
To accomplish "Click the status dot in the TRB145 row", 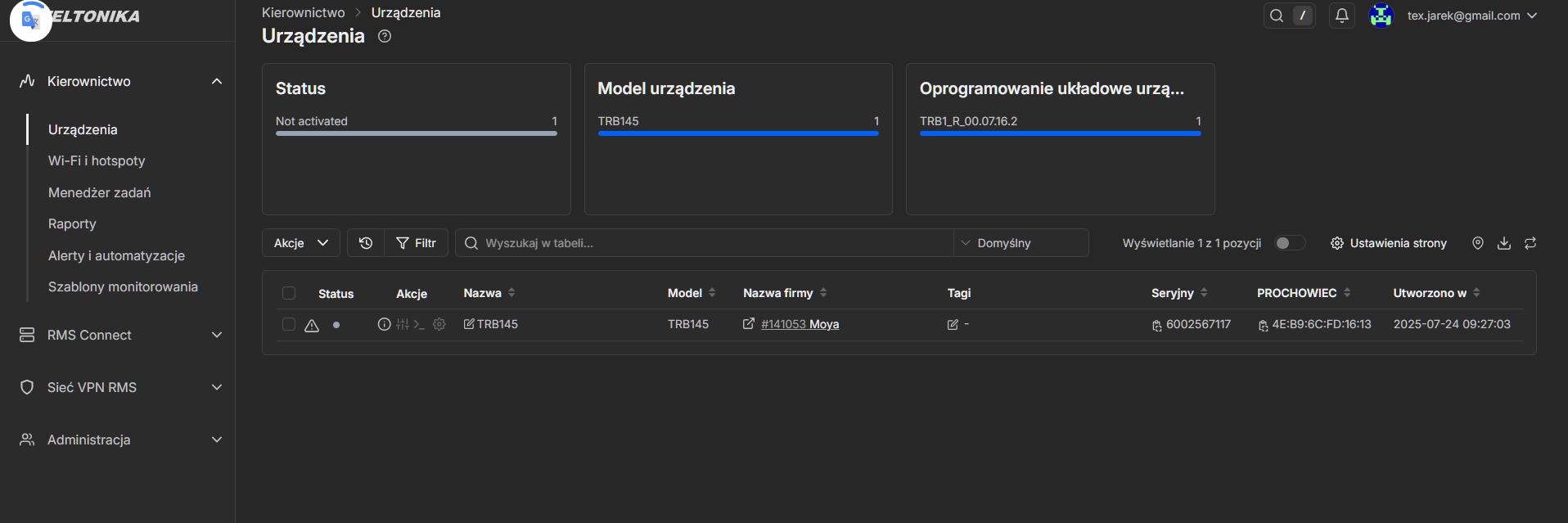I will 336,325.
